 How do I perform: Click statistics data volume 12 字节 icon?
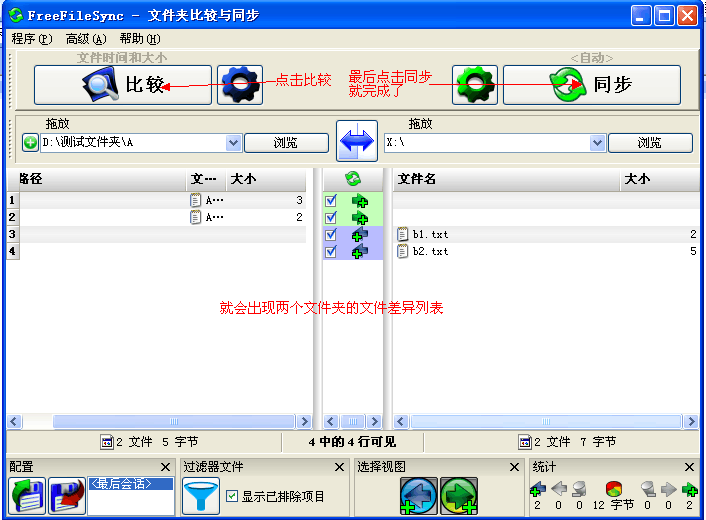pyautogui.click(x=614, y=488)
